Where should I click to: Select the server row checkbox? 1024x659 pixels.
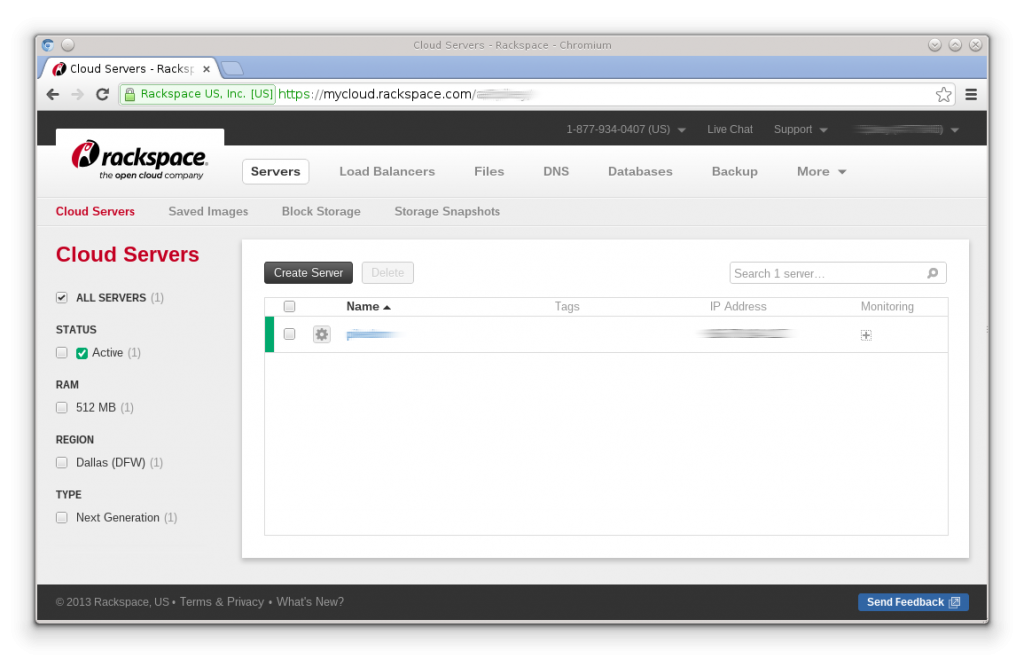(289, 334)
